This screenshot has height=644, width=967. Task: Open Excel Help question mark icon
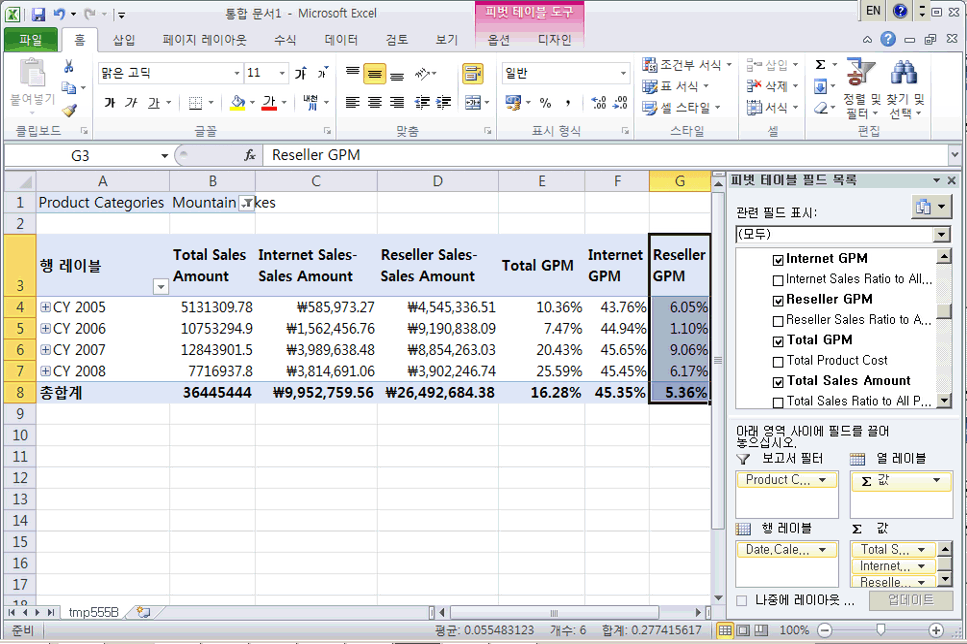(887, 39)
